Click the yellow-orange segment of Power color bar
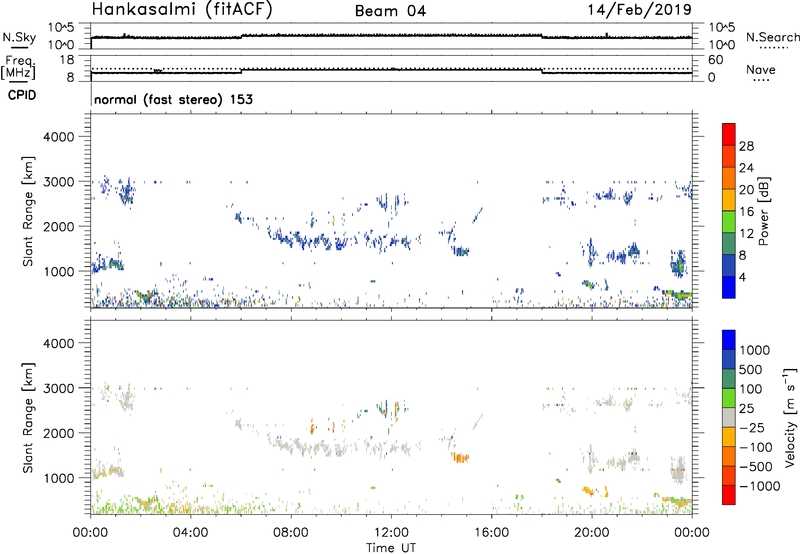This screenshot has height=554, width=800. tap(729, 199)
